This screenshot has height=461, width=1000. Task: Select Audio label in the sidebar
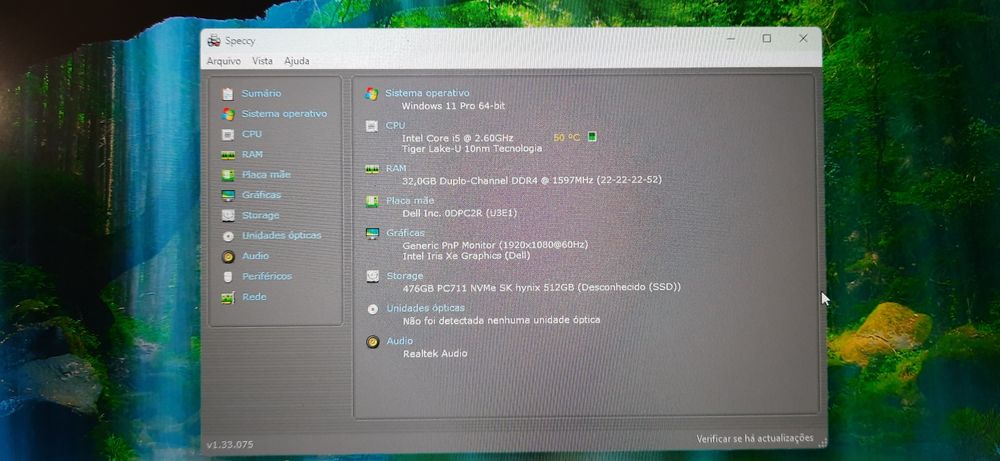pos(255,256)
